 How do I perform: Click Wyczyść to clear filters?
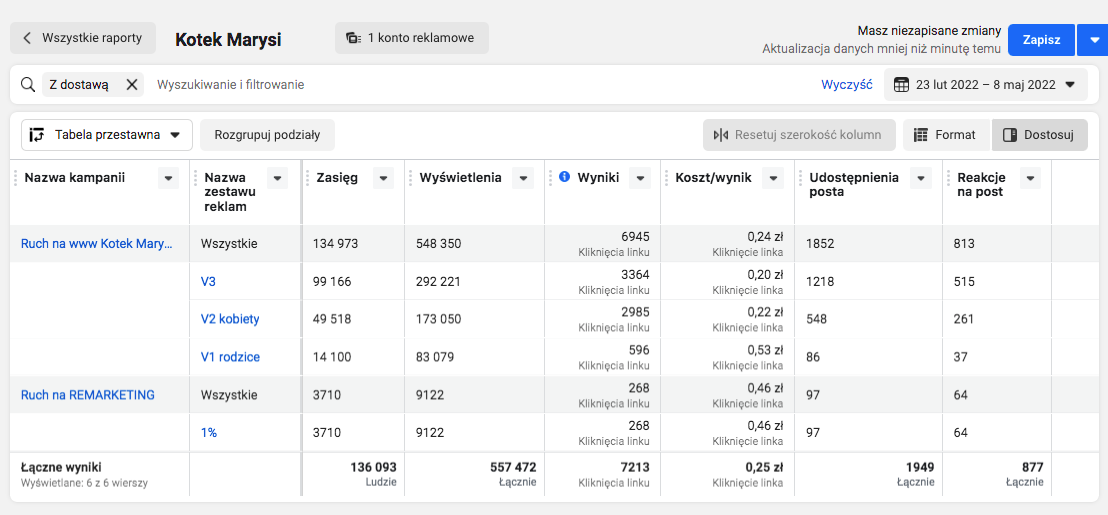846,85
